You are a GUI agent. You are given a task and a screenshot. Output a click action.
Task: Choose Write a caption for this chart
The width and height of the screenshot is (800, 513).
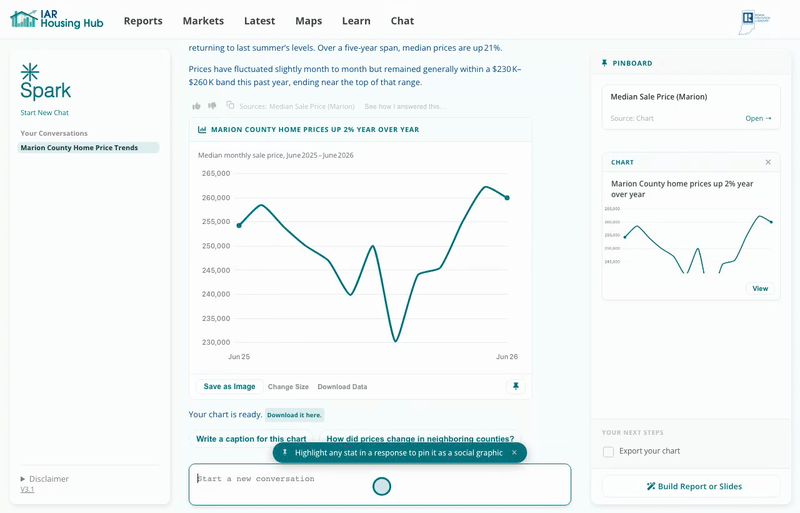click(251, 438)
